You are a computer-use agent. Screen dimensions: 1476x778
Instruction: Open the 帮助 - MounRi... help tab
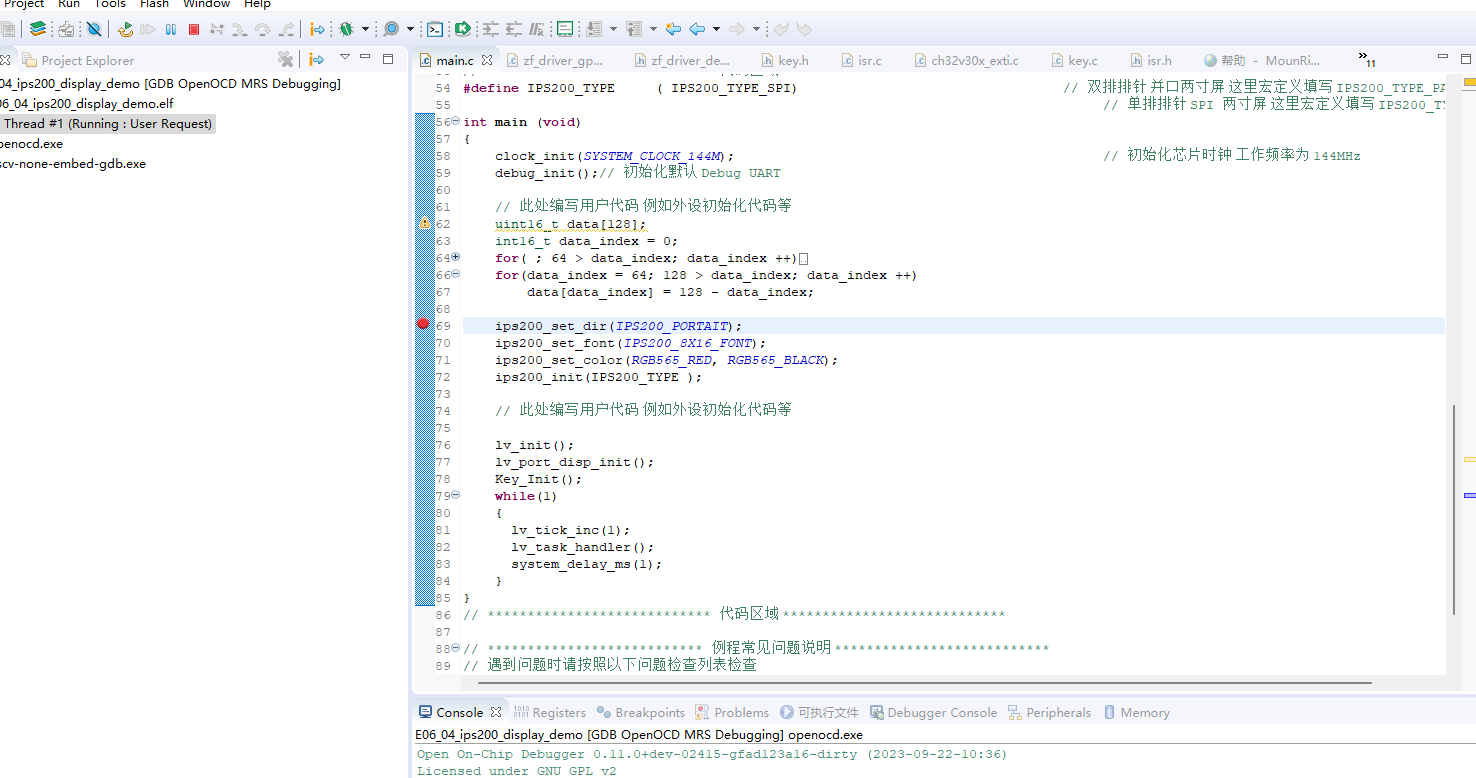1262,60
